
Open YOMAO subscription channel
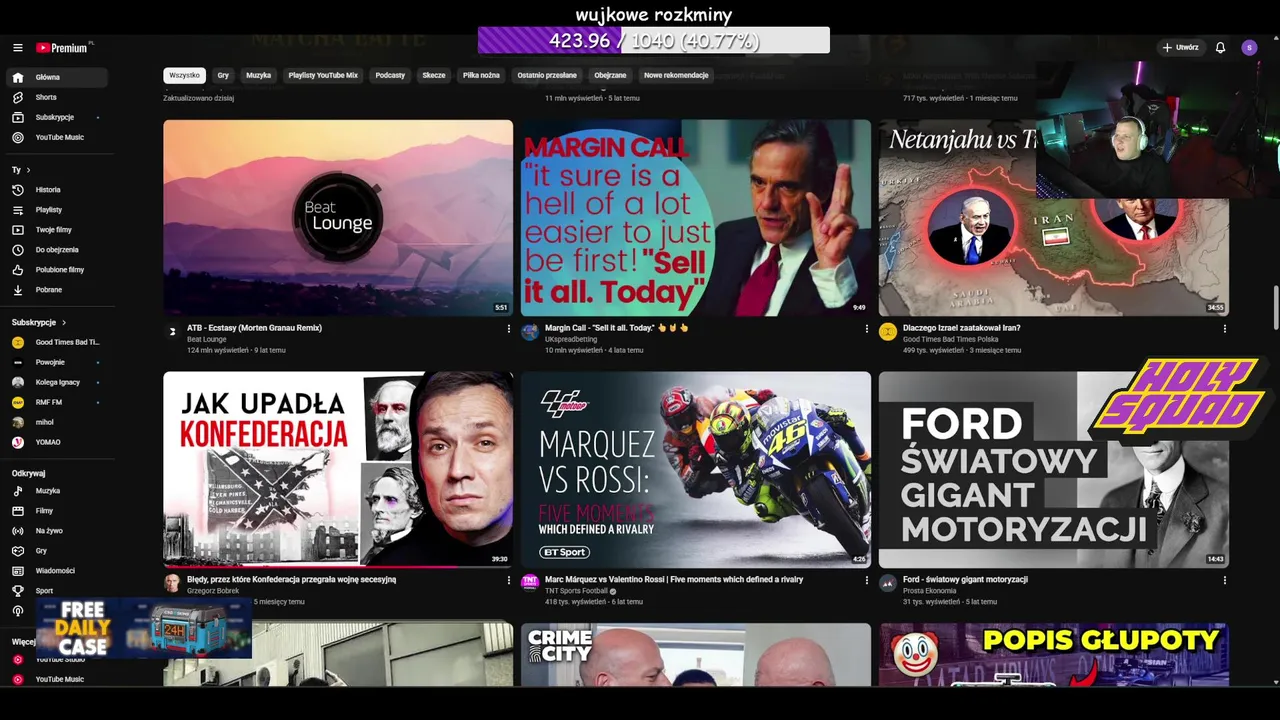(x=56, y=442)
